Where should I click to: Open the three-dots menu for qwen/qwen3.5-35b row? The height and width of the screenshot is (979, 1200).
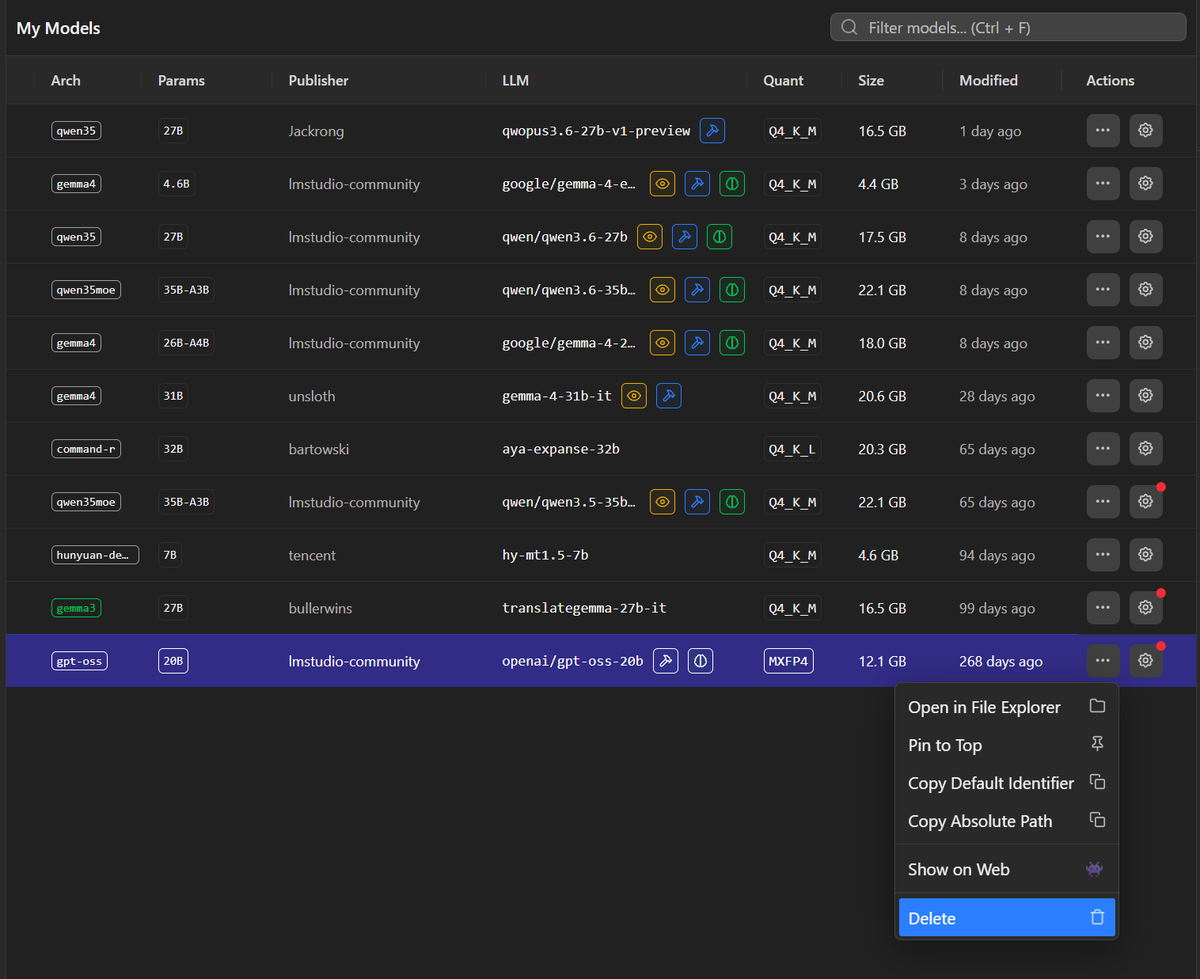point(1103,502)
